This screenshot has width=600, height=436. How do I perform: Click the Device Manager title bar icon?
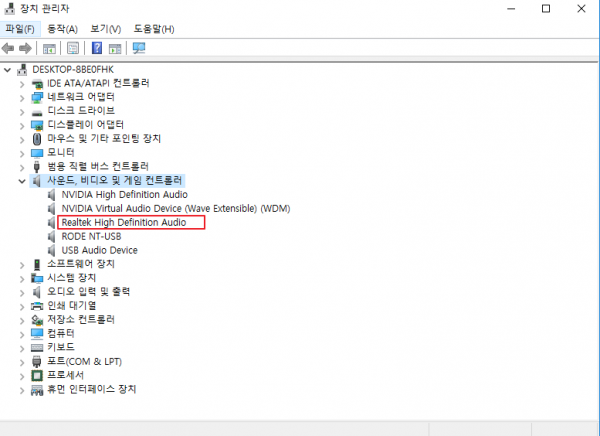tap(10, 8)
